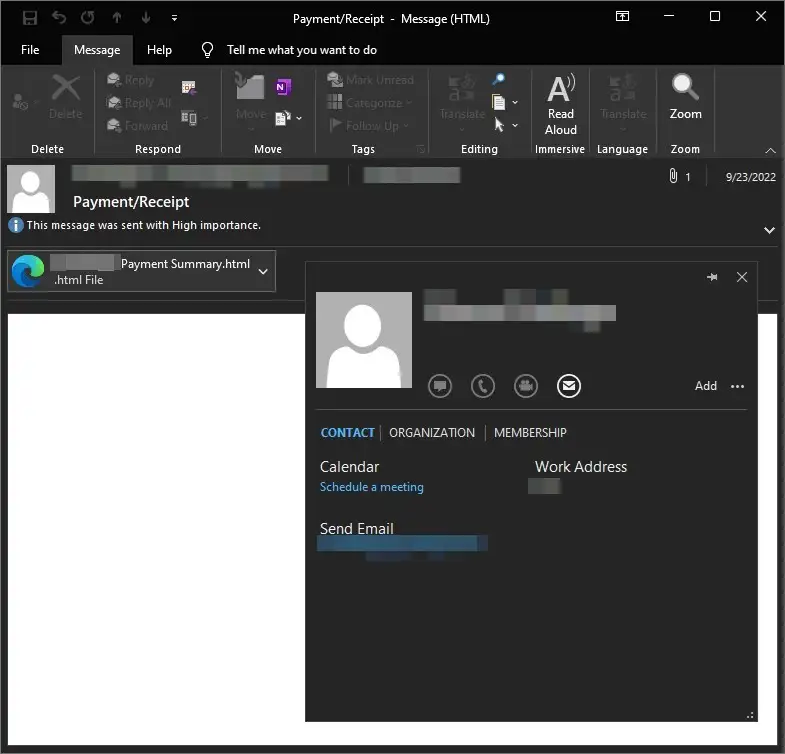Open the Payment Summary.html attachment dropdown

click(263, 271)
